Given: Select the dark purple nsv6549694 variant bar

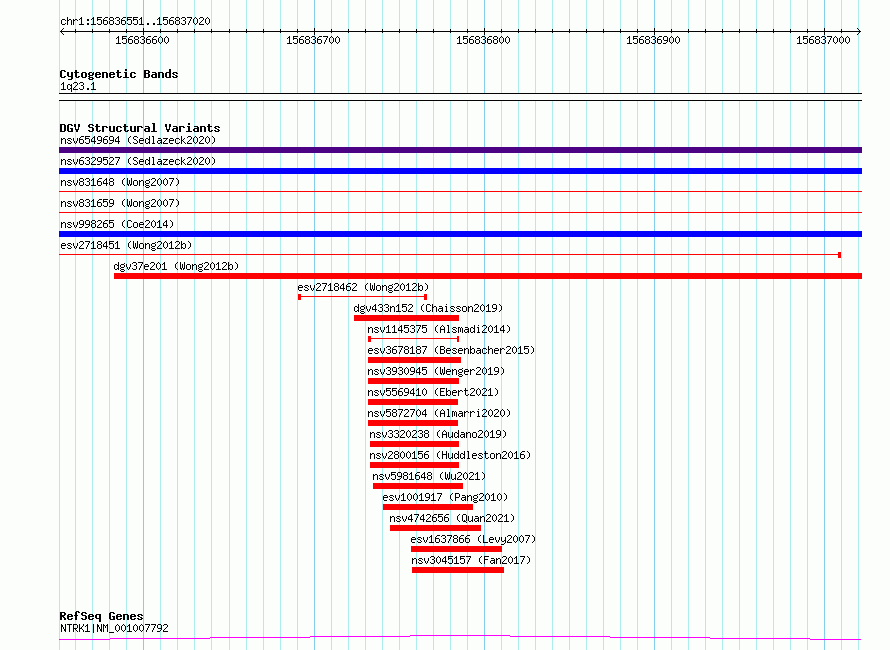Looking at the screenshot, I should pos(460,150).
